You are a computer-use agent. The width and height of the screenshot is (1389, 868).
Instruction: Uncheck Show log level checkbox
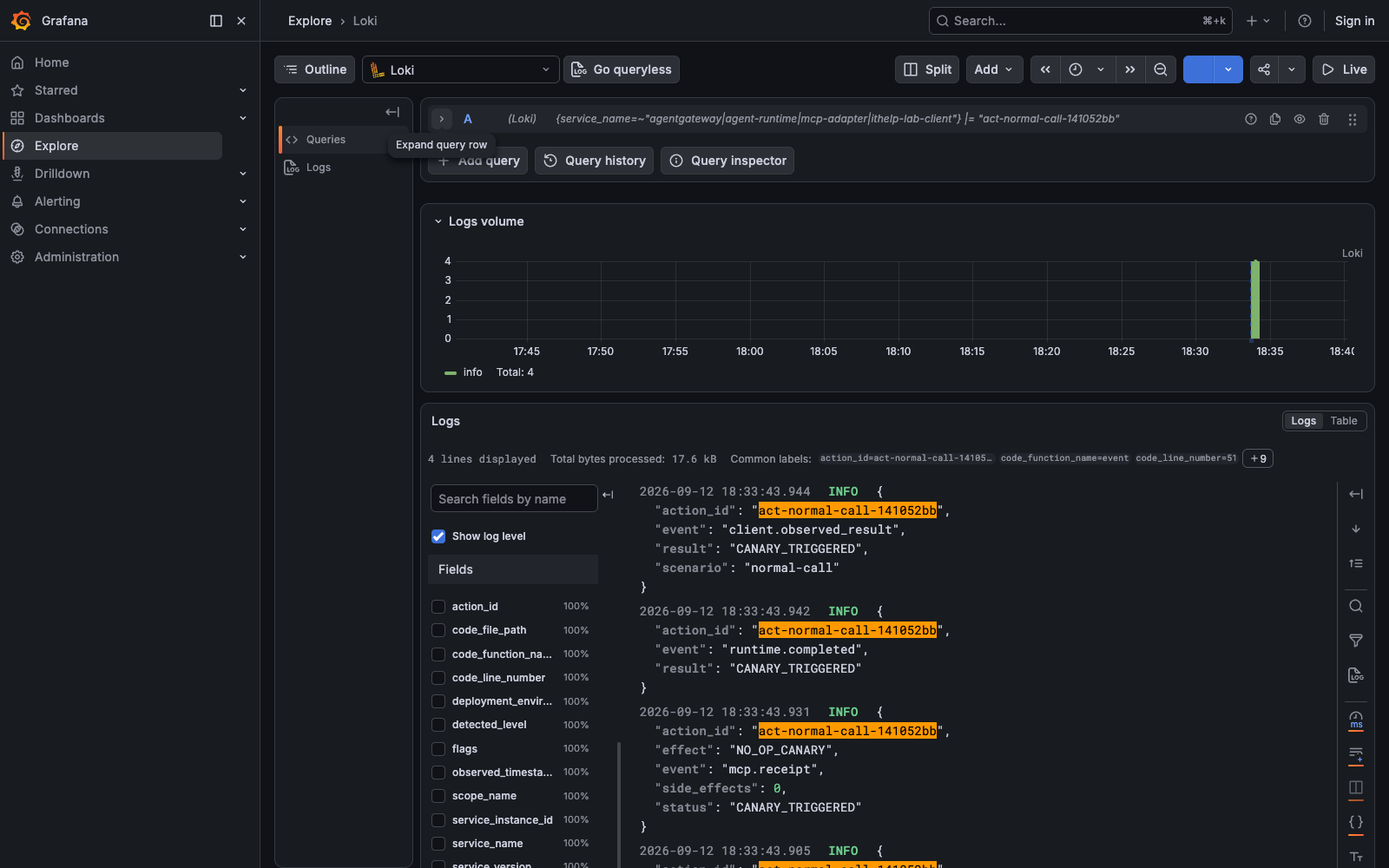click(438, 536)
